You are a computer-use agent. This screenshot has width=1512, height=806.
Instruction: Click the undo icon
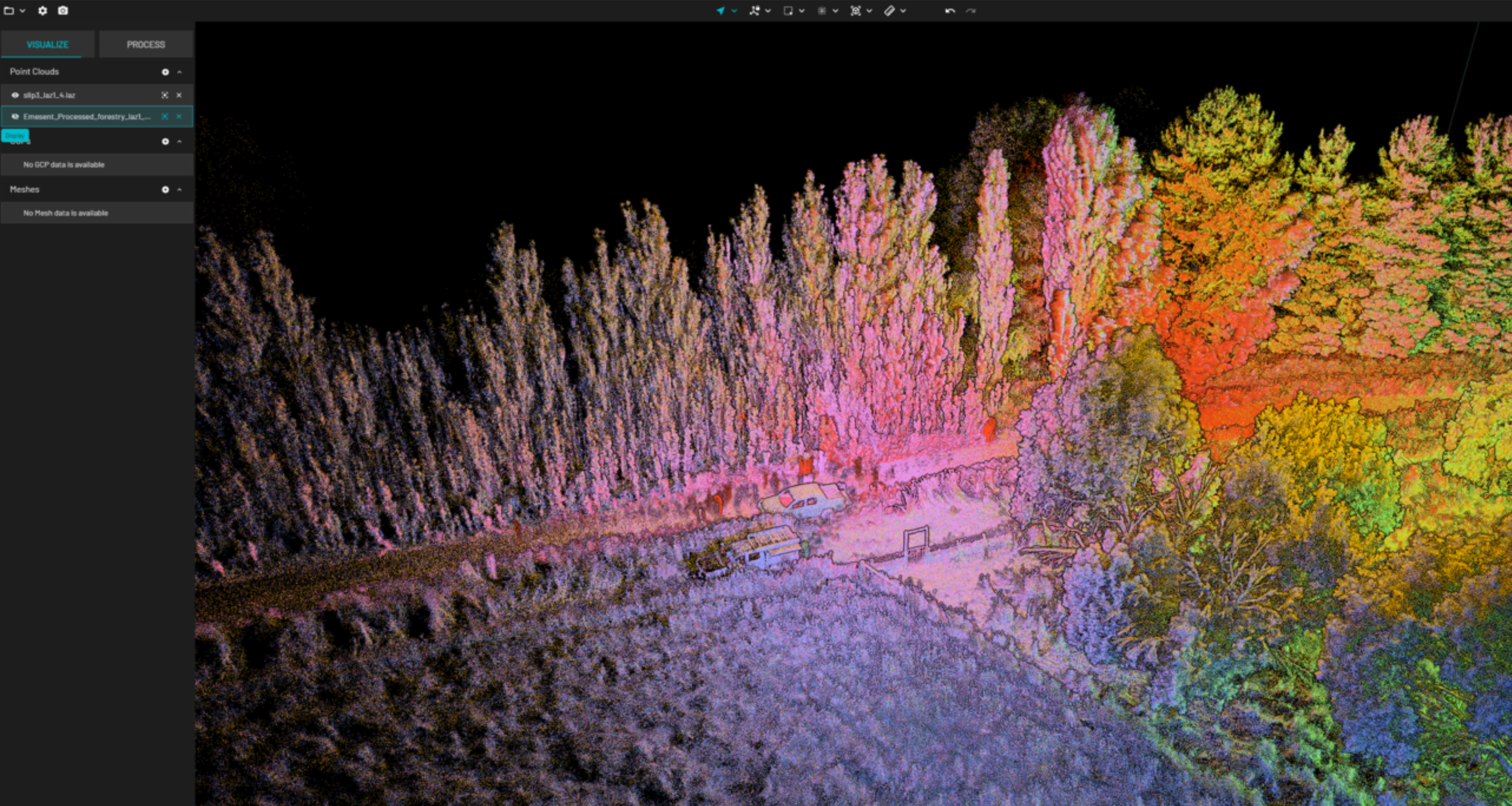pyautogui.click(x=950, y=11)
